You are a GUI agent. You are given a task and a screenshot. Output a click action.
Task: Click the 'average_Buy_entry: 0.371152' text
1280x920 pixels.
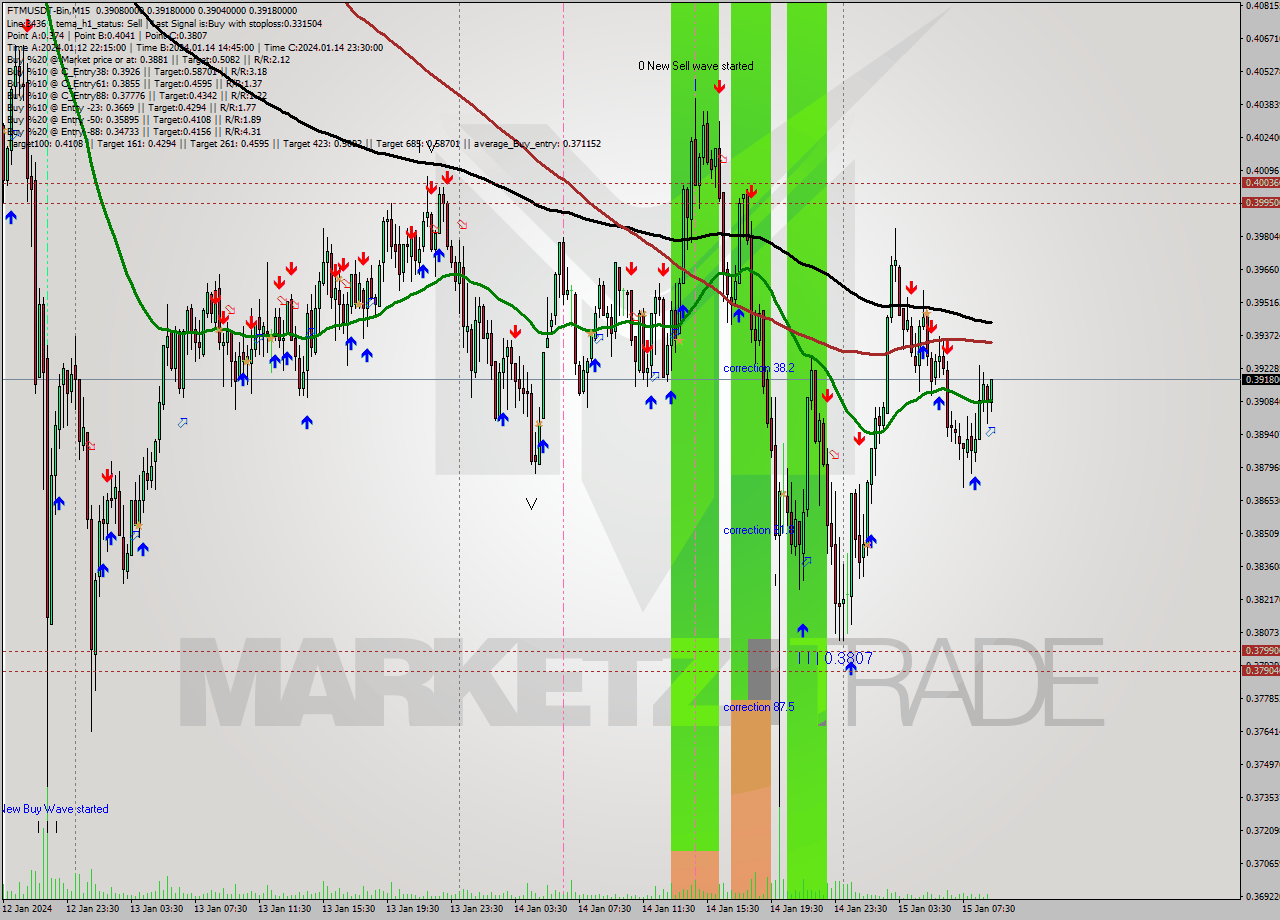pyautogui.click(x=539, y=144)
